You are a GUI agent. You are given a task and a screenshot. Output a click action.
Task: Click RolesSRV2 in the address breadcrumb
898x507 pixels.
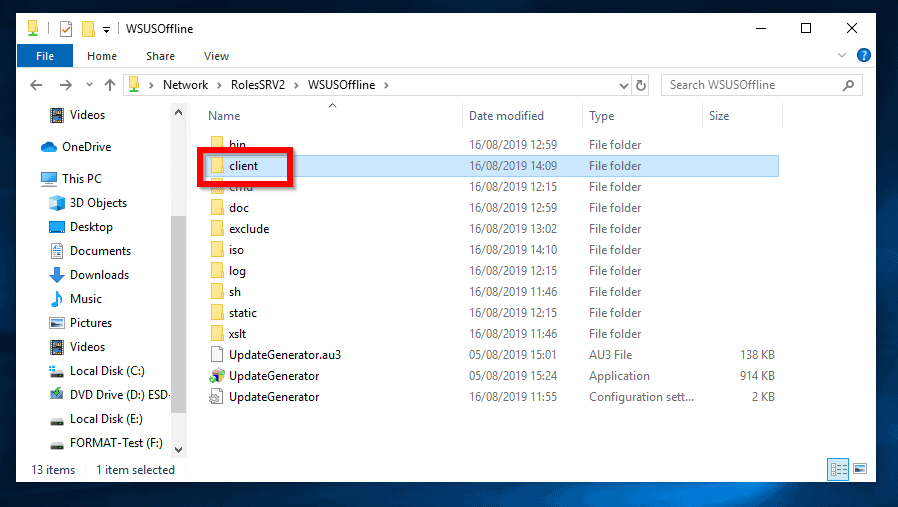pyautogui.click(x=258, y=85)
